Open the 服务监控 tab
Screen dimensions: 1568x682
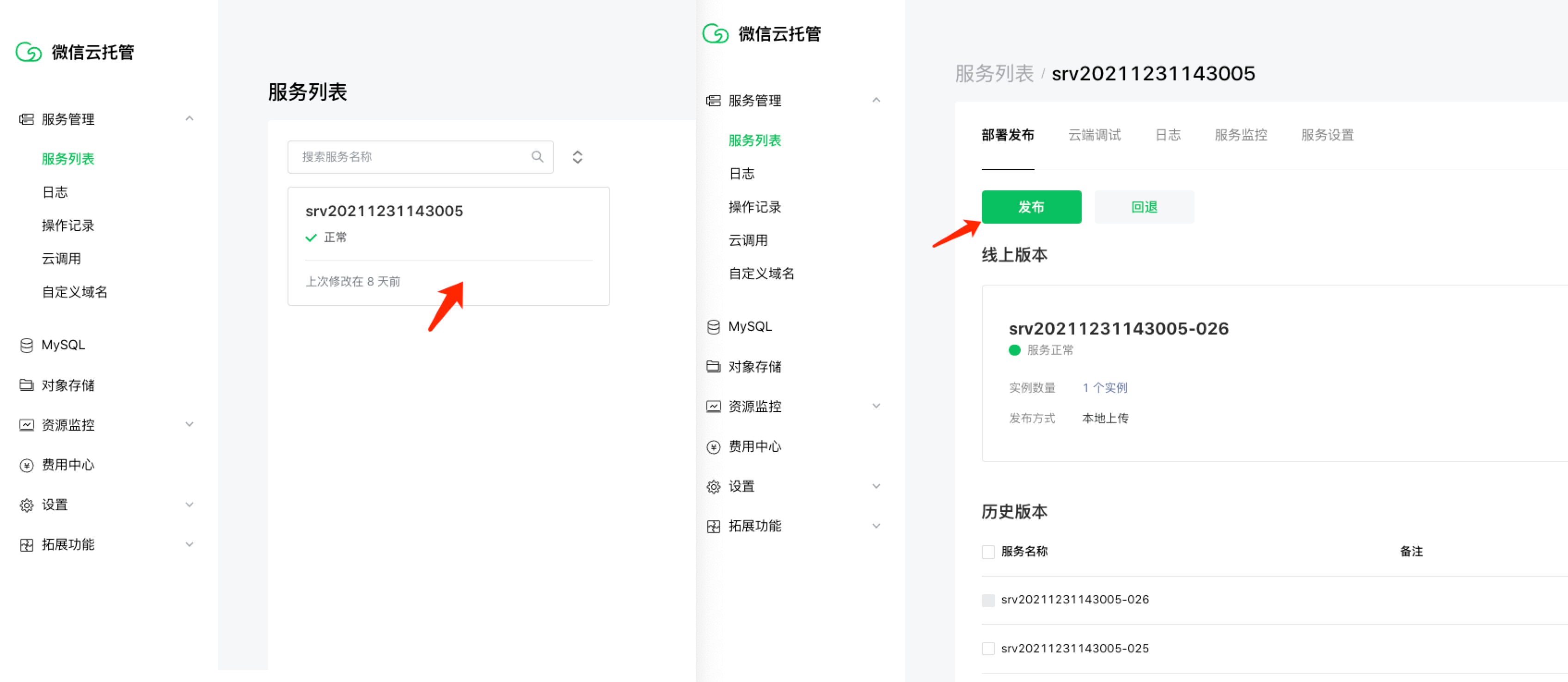coord(1241,135)
